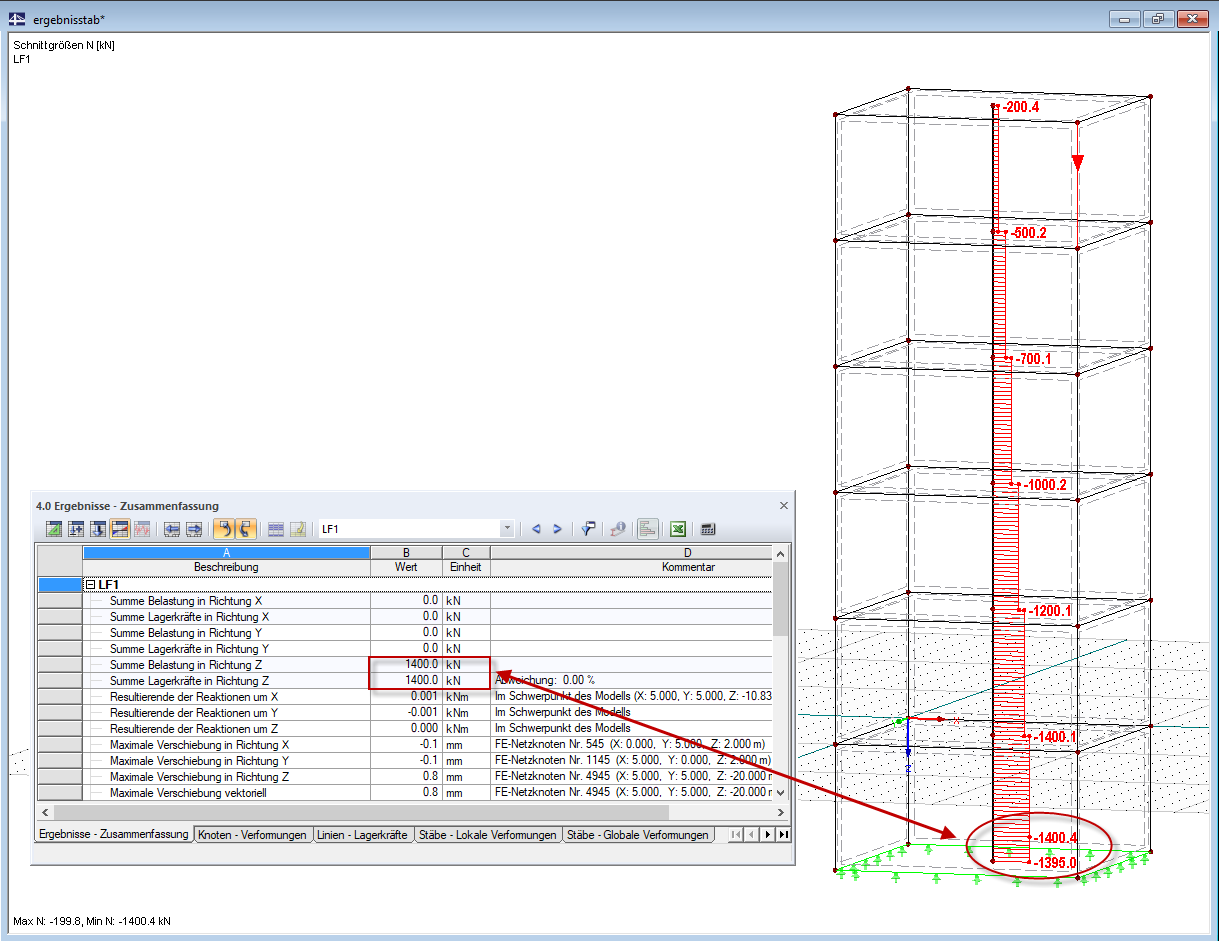Jump to first tab with tab-strip arrow
This screenshot has height=941, width=1219.
click(x=736, y=834)
